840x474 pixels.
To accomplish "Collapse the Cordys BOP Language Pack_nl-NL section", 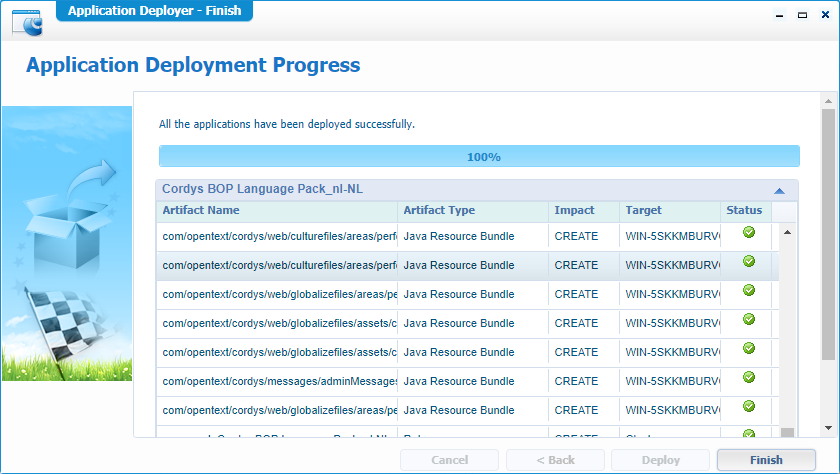I will (x=779, y=191).
